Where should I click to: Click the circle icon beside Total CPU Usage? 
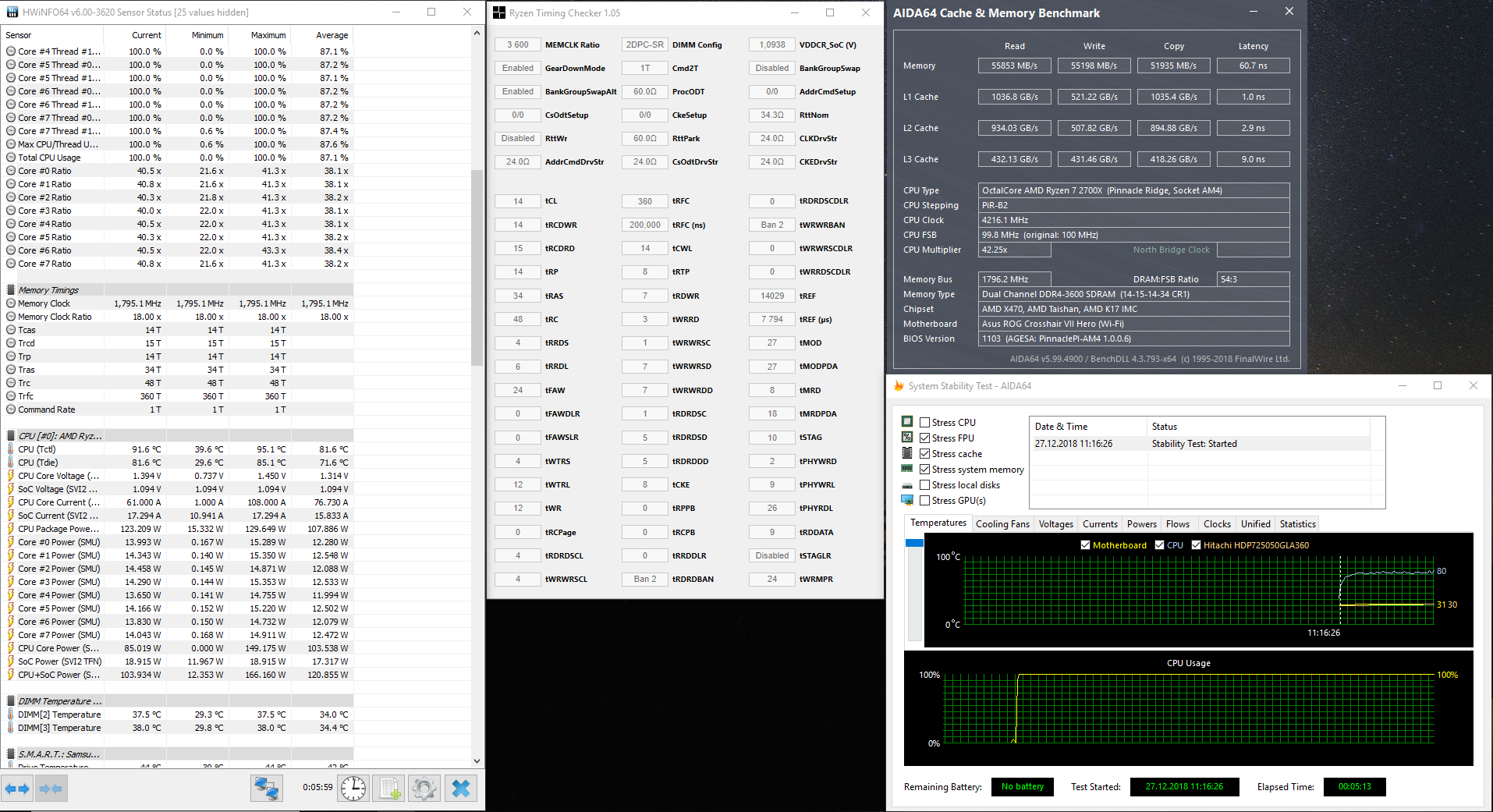[11, 158]
